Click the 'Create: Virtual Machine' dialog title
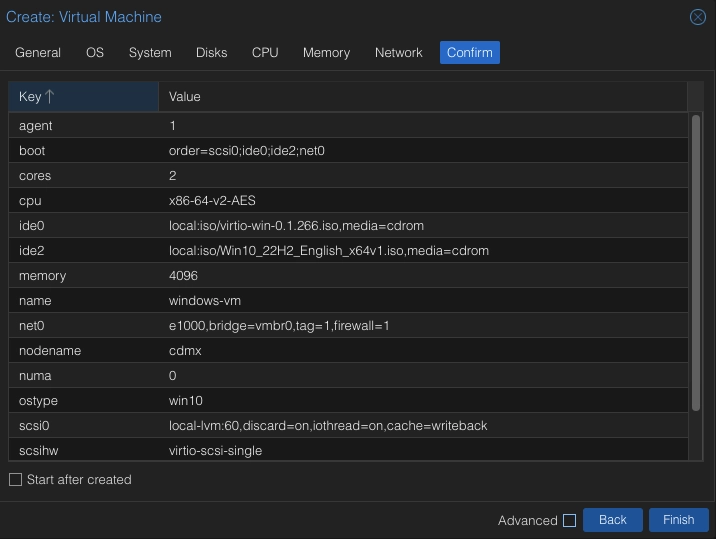Screen dimensions: 716x539 (x=84, y=17)
